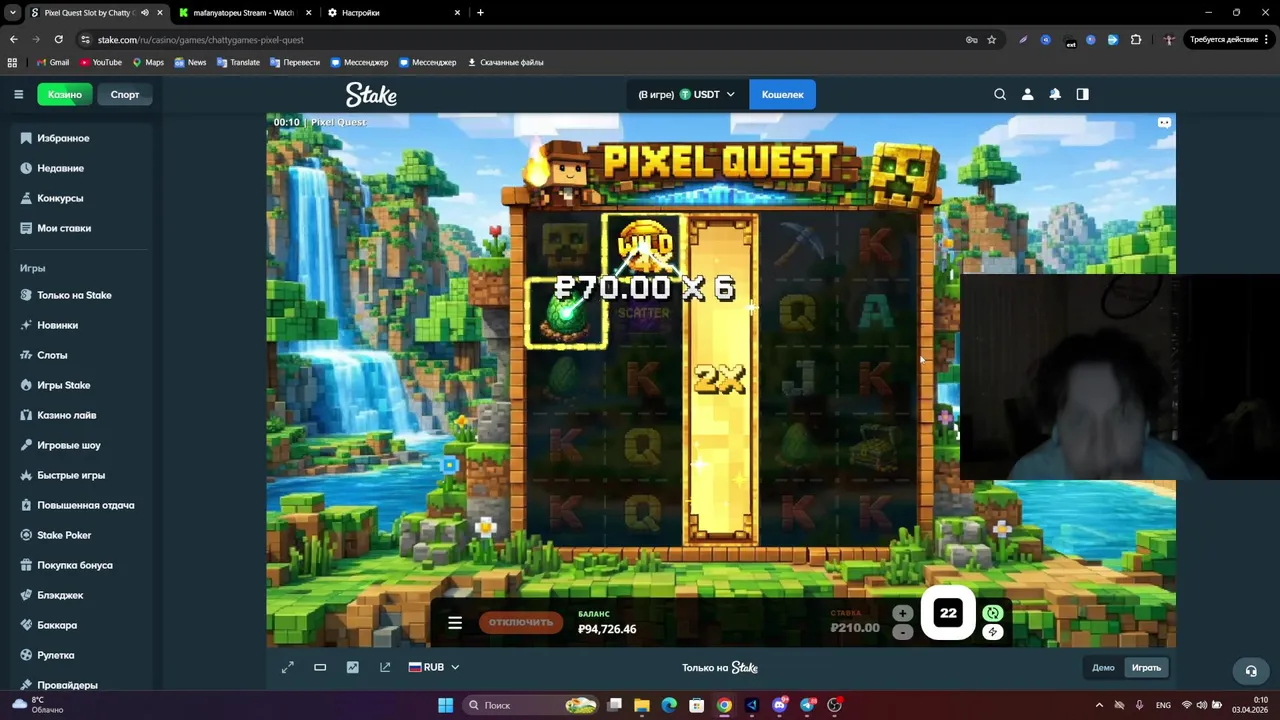1280x720 pixels.
Task: Select the Спорт tab
Action: (x=125, y=94)
